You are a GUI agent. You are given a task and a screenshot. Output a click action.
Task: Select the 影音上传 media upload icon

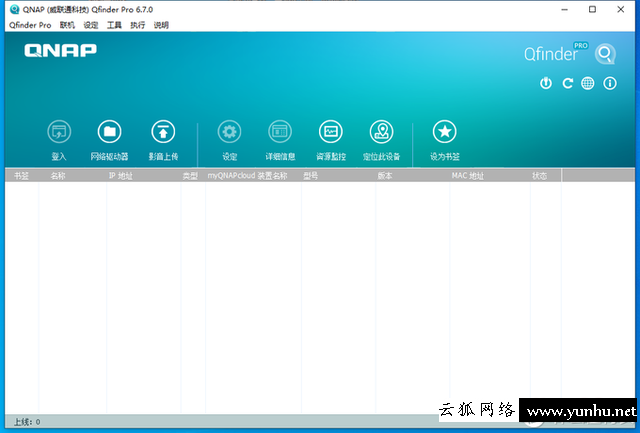coord(163,132)
